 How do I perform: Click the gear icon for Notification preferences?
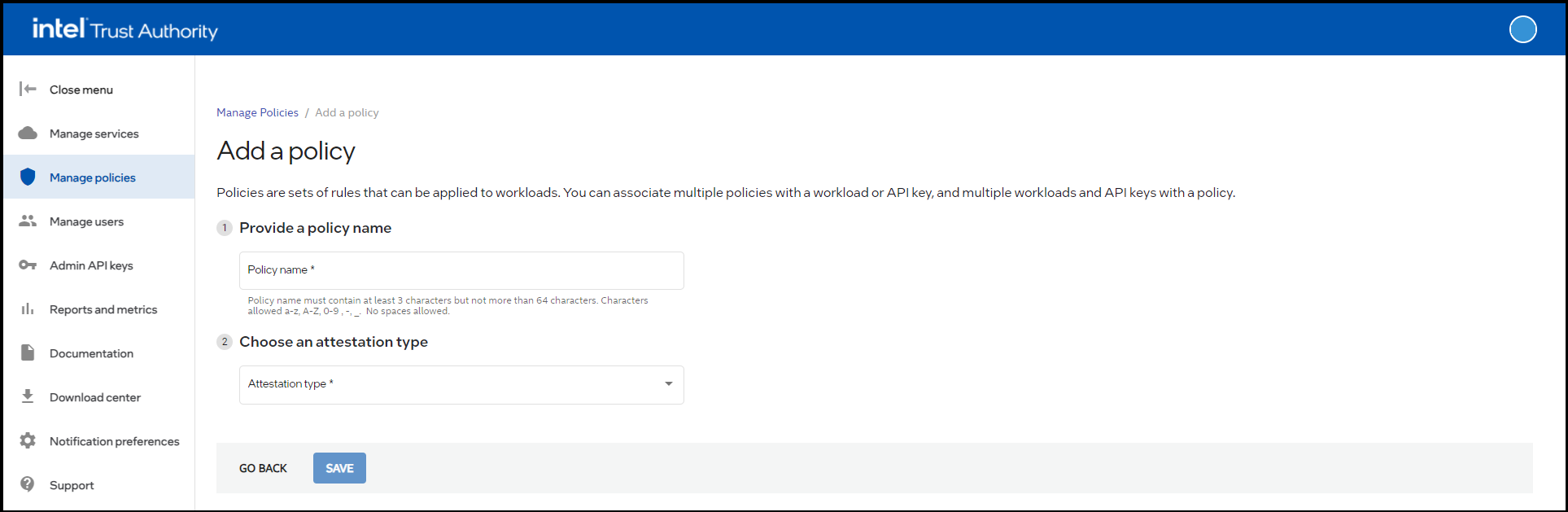[x=28, y=440]
